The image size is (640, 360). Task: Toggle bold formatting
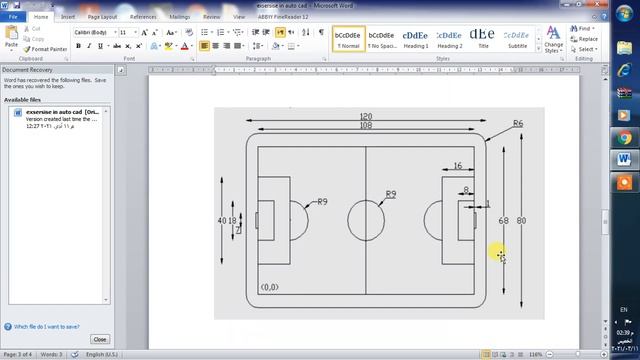click(x=78, y=46)
